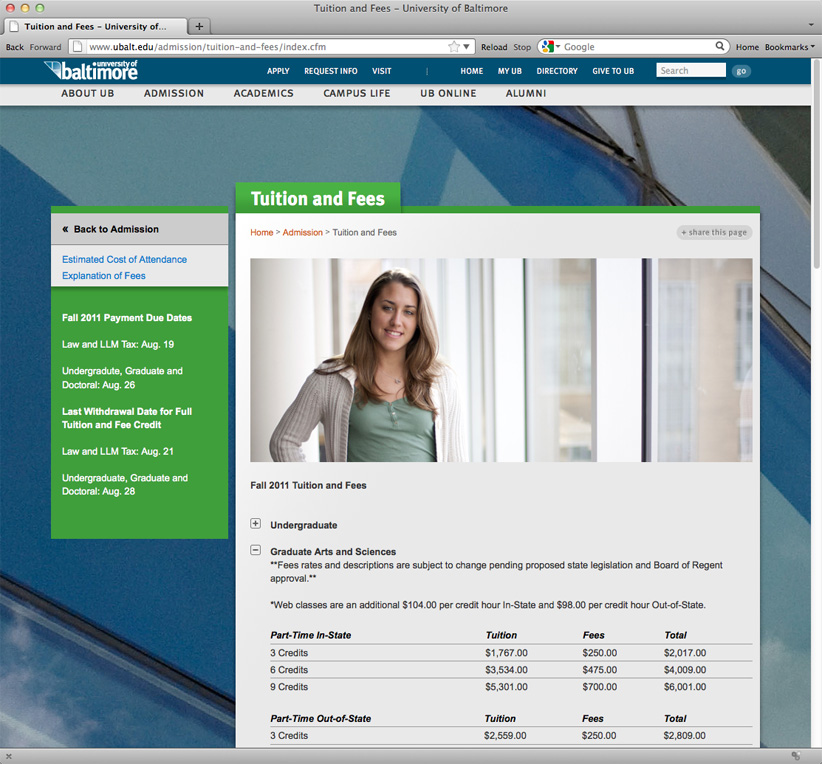This screenshot has height=764, width=822.
Task: Click the page icon beside the URL
Action: [77, 47]
